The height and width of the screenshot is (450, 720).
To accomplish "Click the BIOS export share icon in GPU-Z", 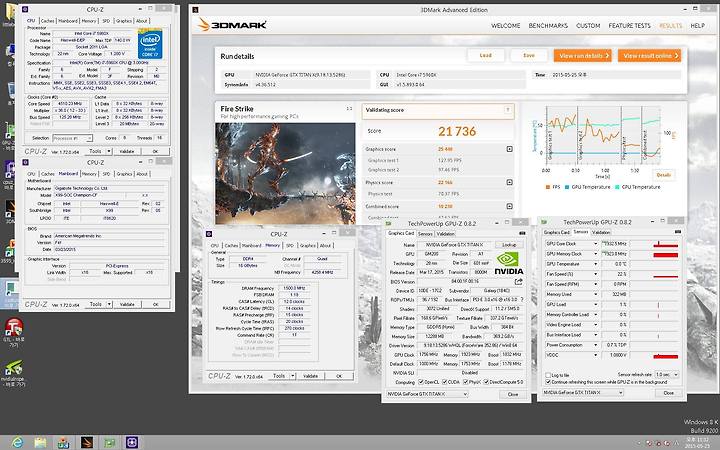I will (x=518, y=281).
